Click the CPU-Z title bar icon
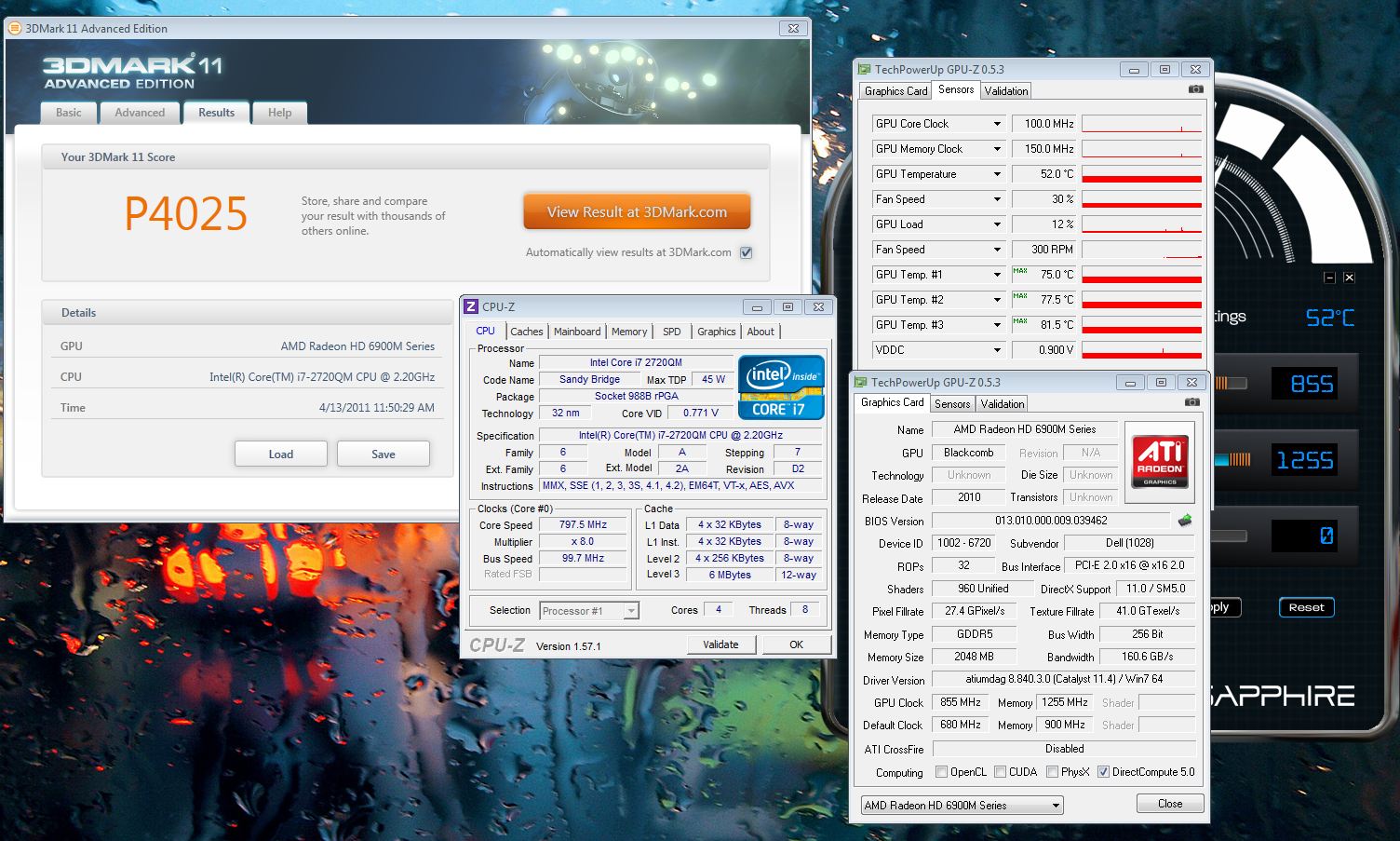This screenshot has height=841, width=1400. coord(471,306)
